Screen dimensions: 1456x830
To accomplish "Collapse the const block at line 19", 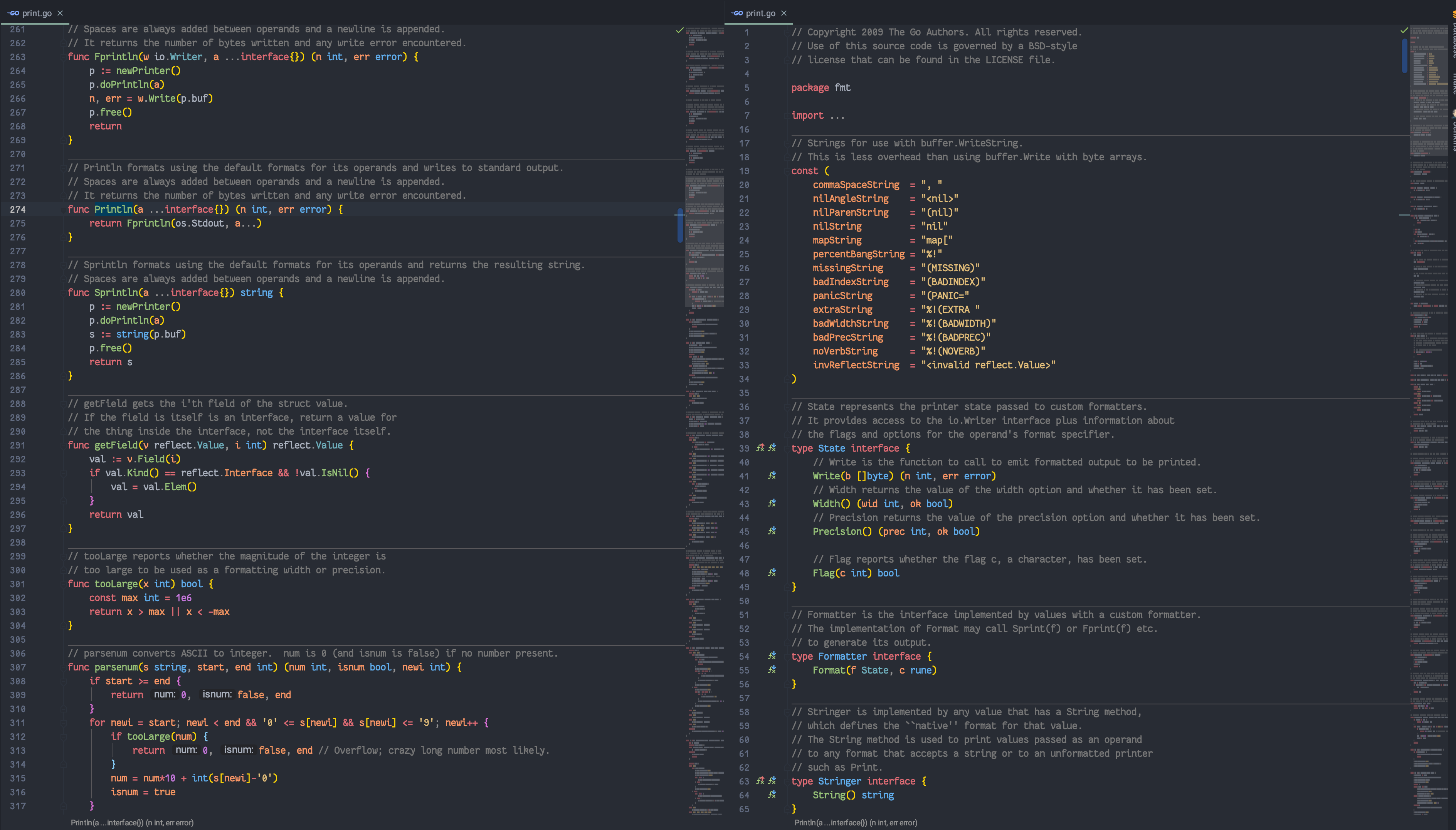I will tap(788, 171).
